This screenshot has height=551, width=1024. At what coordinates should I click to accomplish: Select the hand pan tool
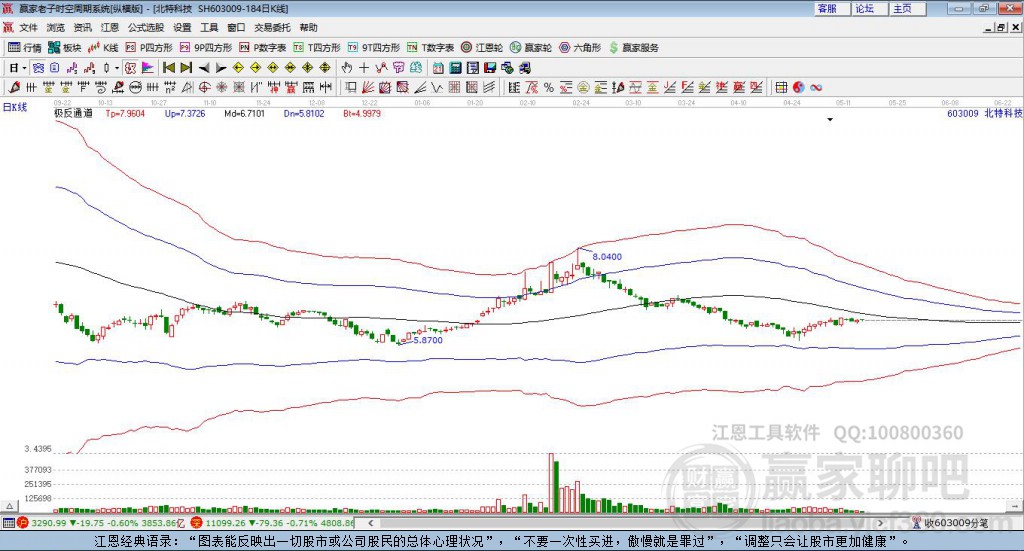(347, 68)
